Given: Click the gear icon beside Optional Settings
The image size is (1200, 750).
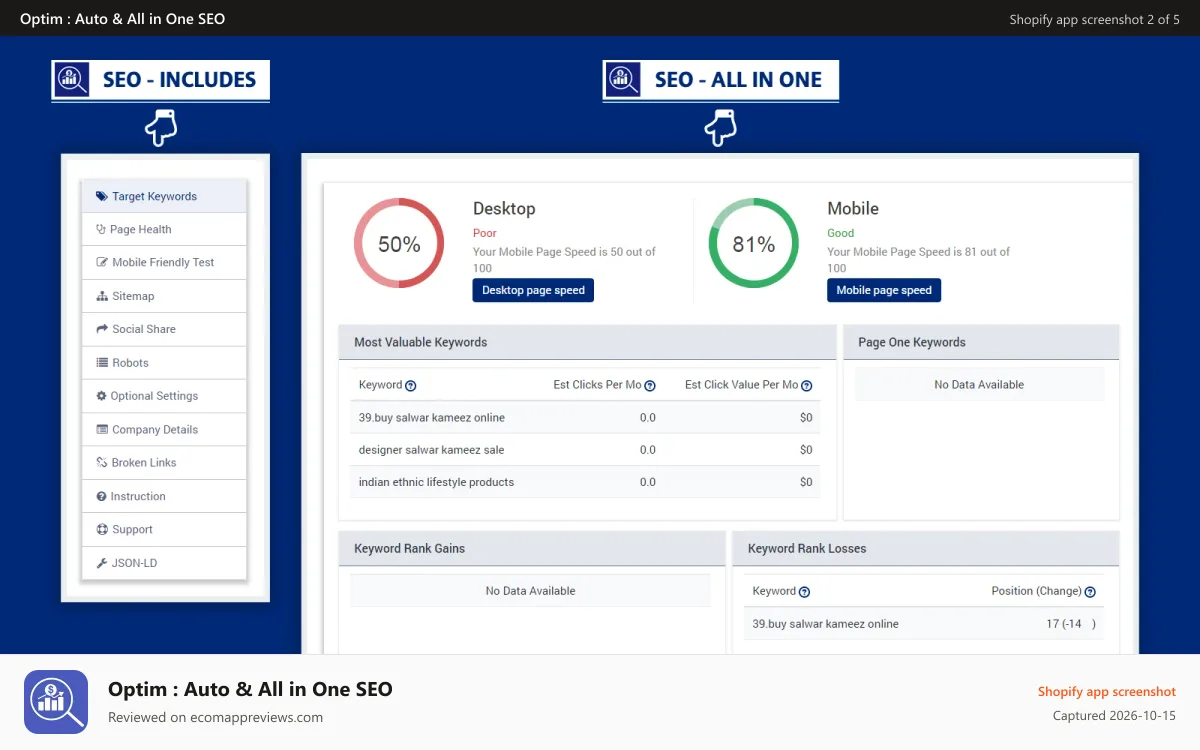Looking at the screenshot, I should coord(101,396).
